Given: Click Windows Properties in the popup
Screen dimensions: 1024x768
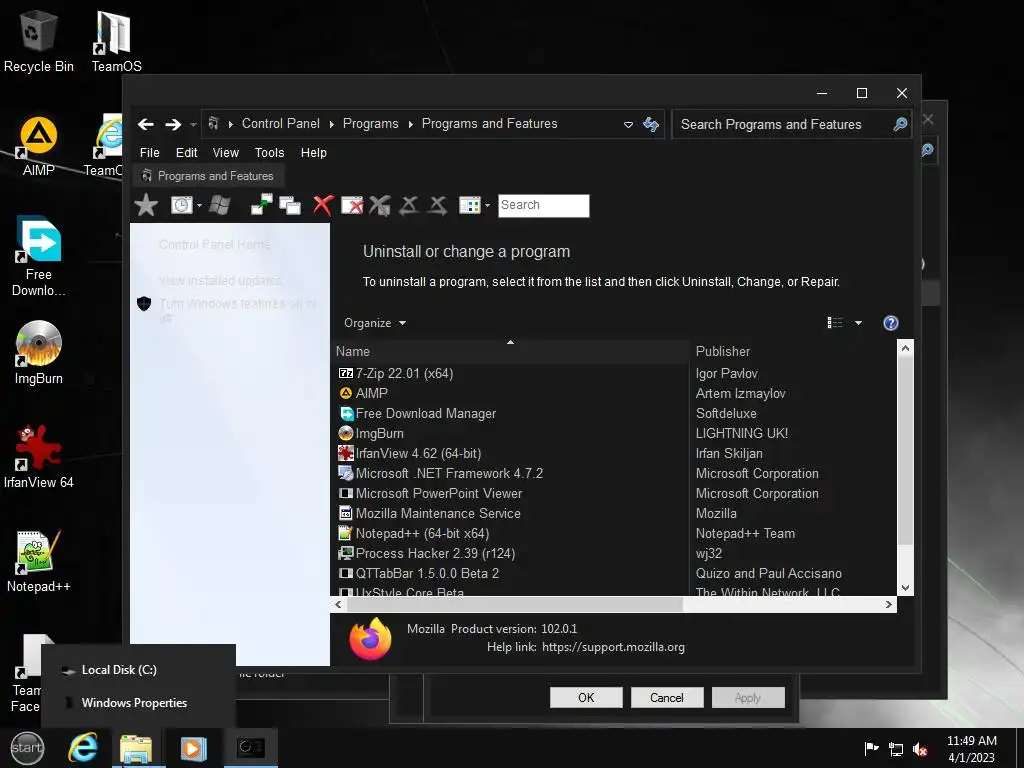Looking at the screenshot, I should (134, 703).
